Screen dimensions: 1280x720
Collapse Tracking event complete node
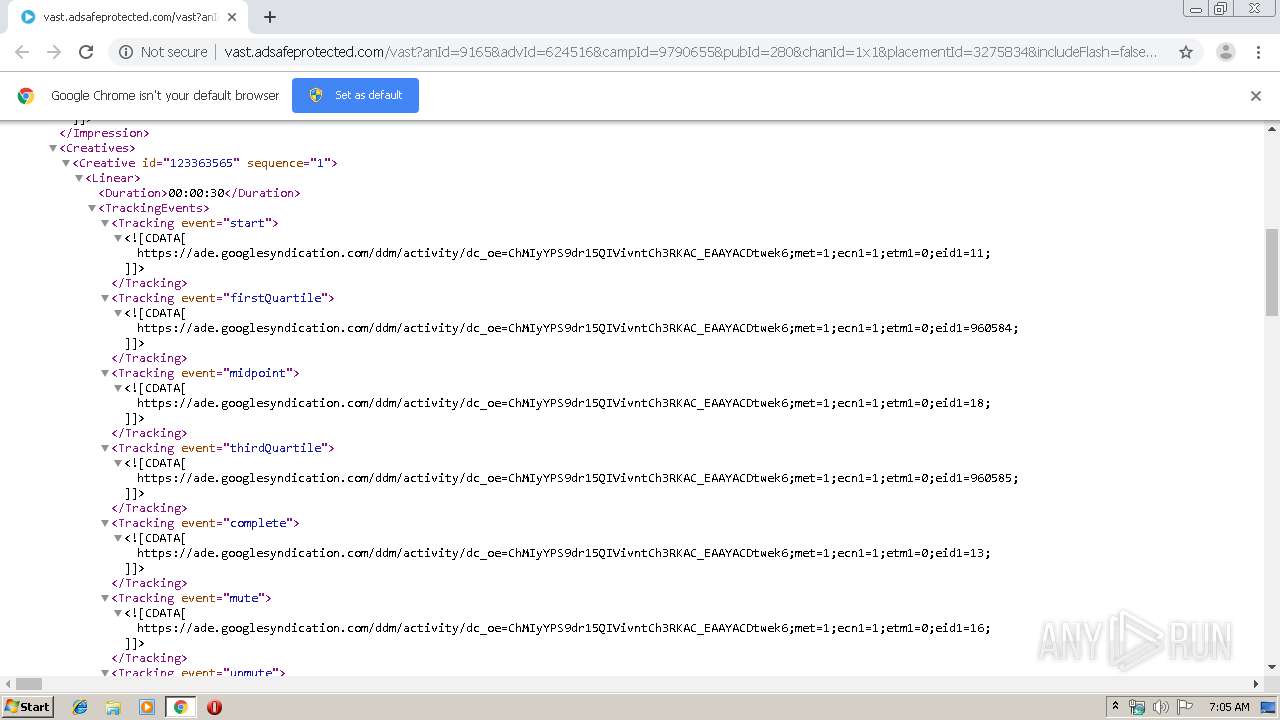pos(105,523)
